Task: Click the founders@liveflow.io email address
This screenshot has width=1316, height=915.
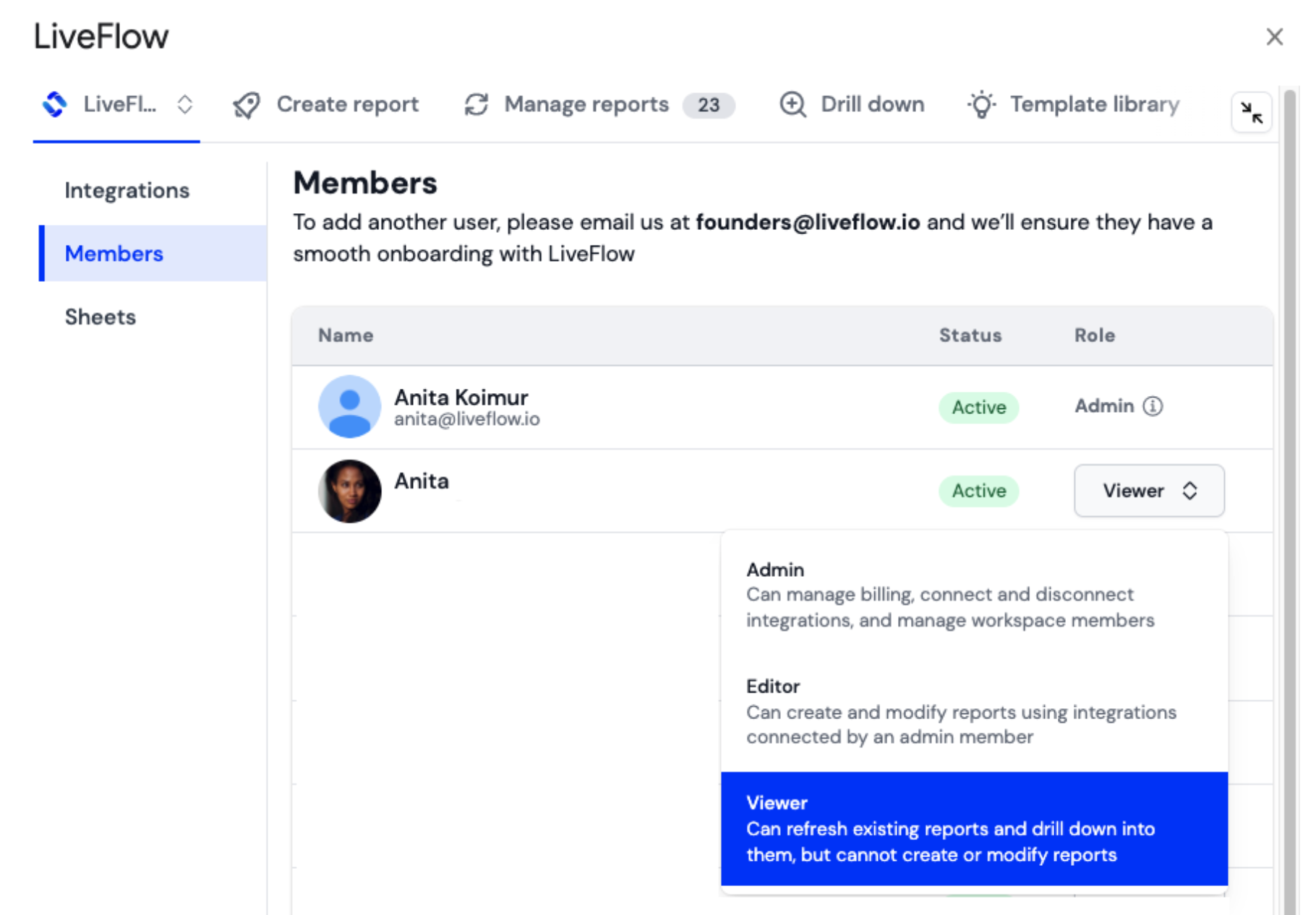Action: [808, 222]
